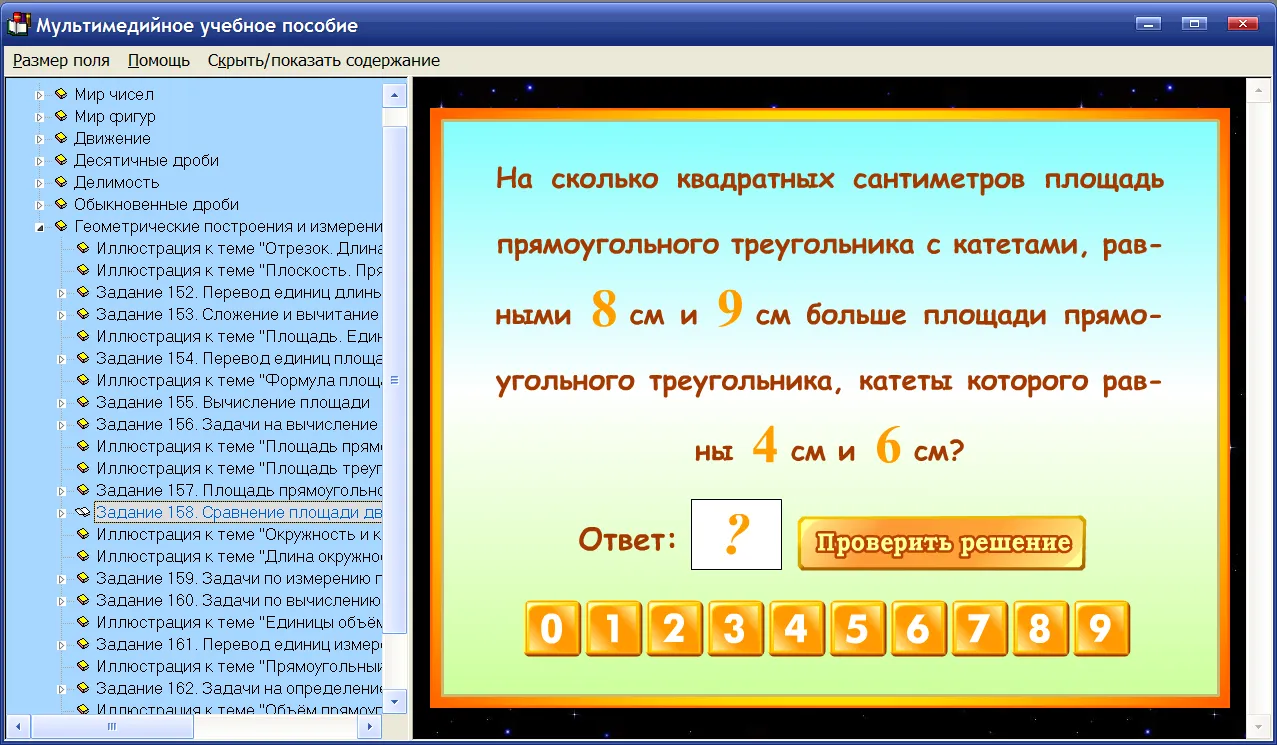Select Задание 153. Сложение и вычитание
The width and height of the screenshot is (1277, 745).
pos(238,314)
